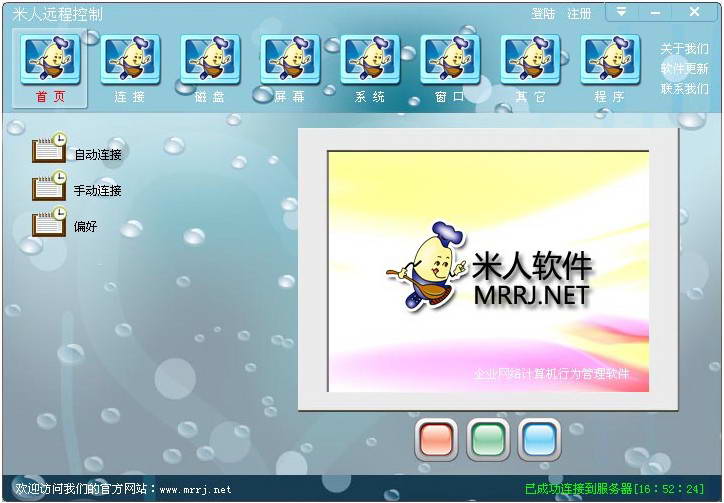Minimize the 米人远程控制 window
Viewport: 724px width, 503px height.
(655, 12)
